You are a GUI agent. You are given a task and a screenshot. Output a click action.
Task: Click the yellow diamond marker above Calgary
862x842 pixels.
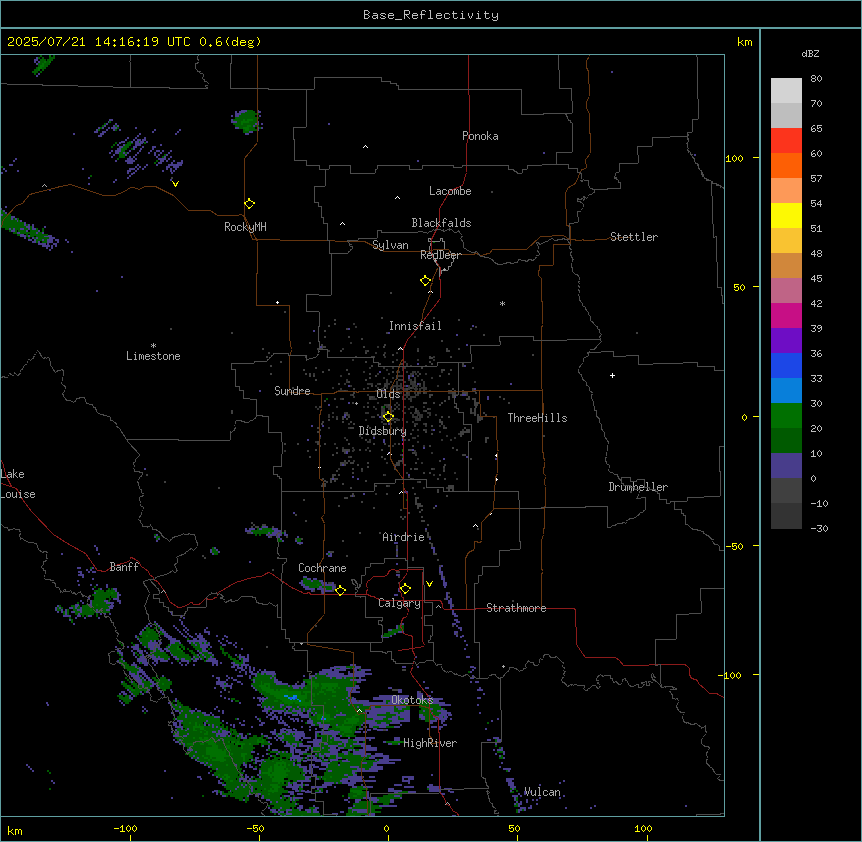pos(405,589)
